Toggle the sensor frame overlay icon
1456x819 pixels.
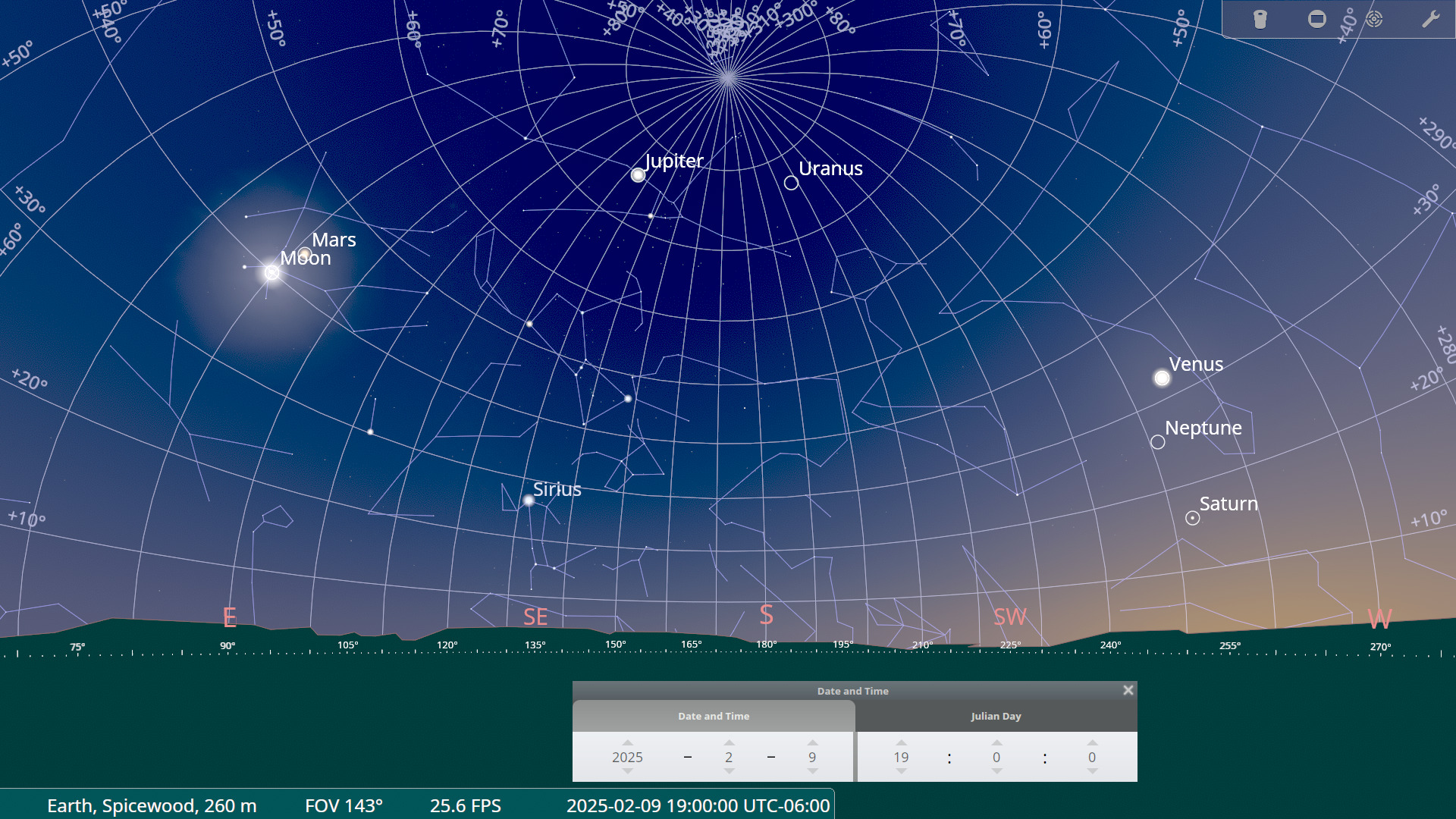(x=1317, y=19)
